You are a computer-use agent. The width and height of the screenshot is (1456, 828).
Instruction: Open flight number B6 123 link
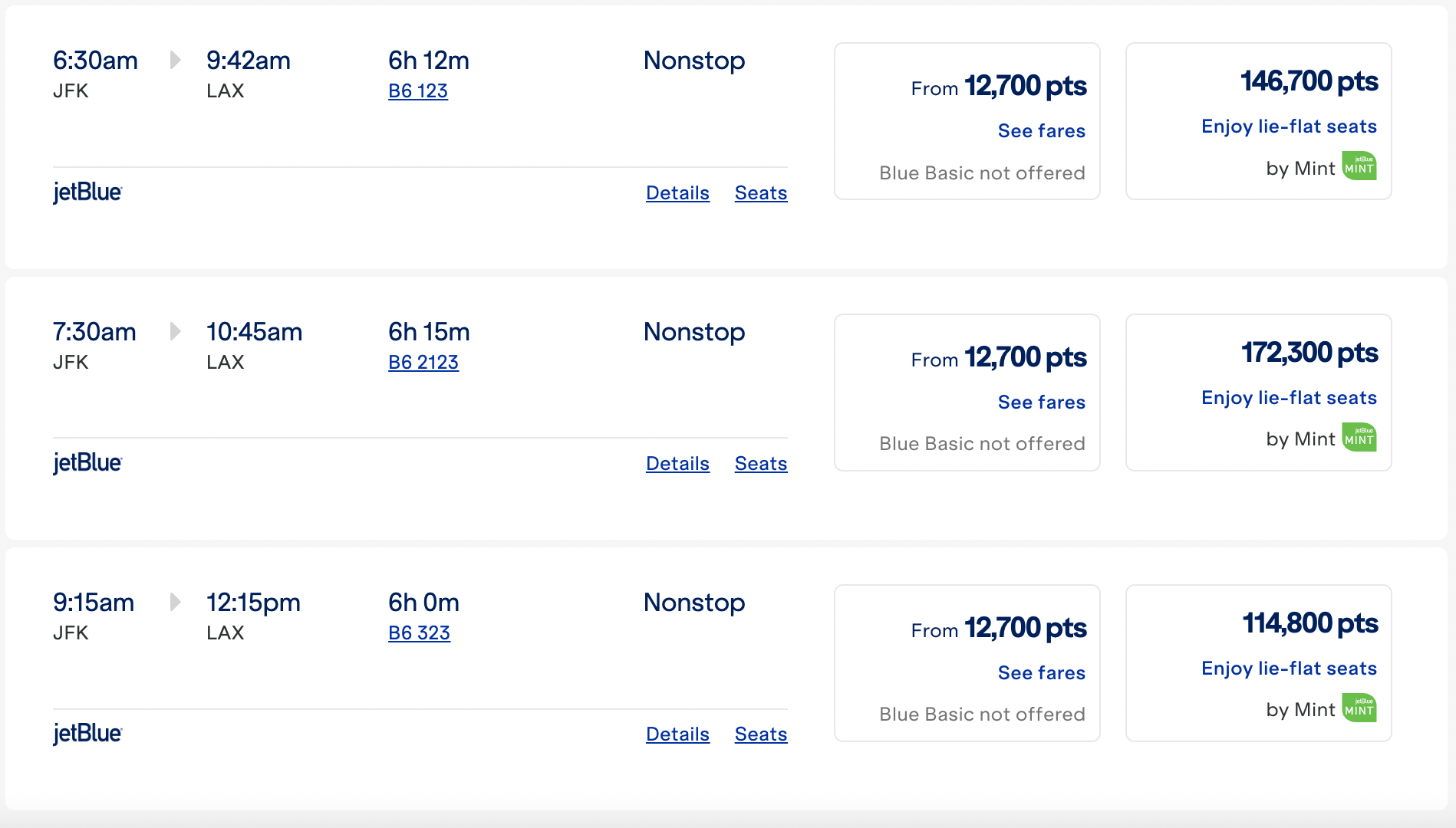pos(418,90)
